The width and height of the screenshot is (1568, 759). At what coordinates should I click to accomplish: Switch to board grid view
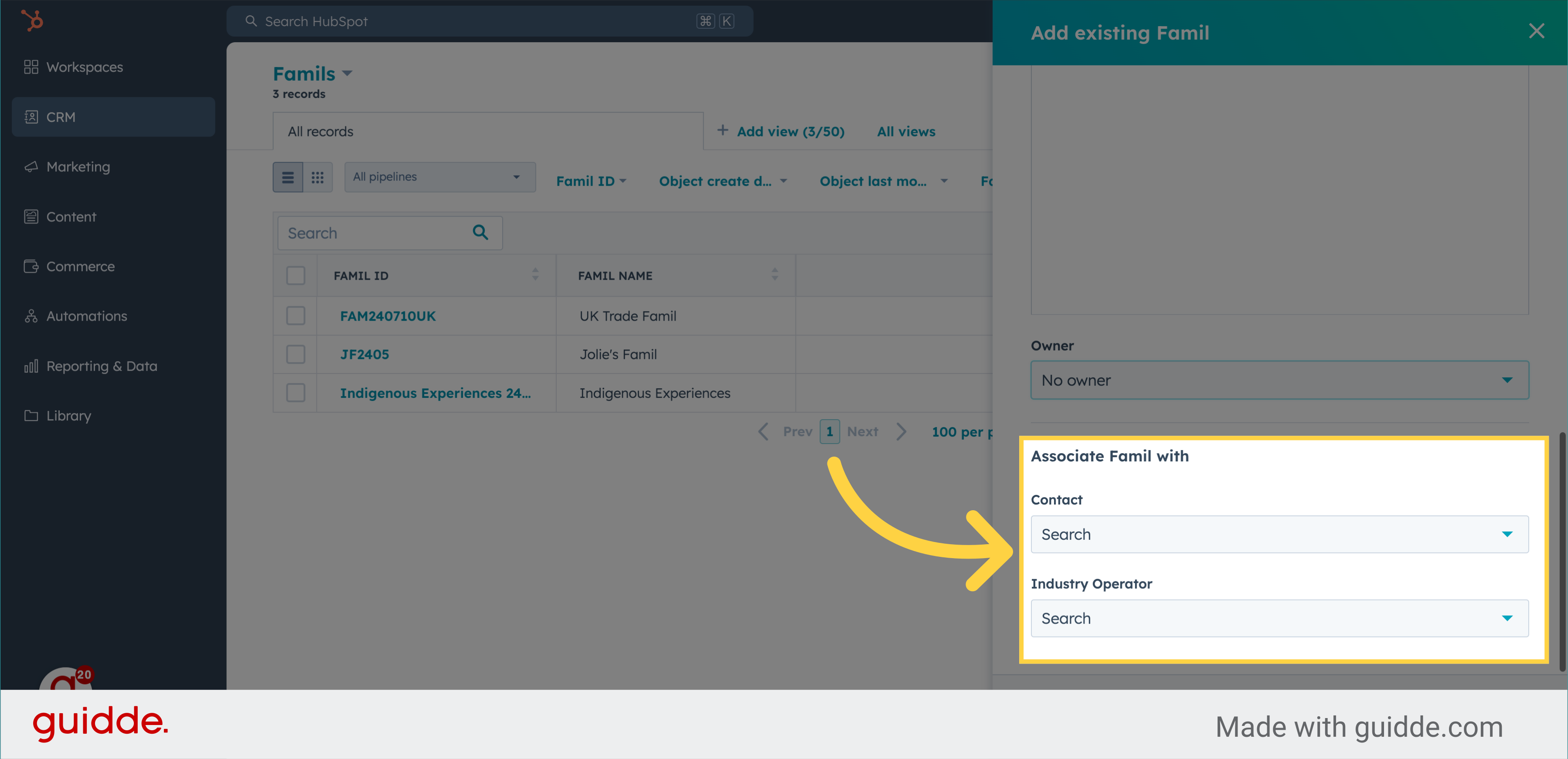click(x=317, y=177)
